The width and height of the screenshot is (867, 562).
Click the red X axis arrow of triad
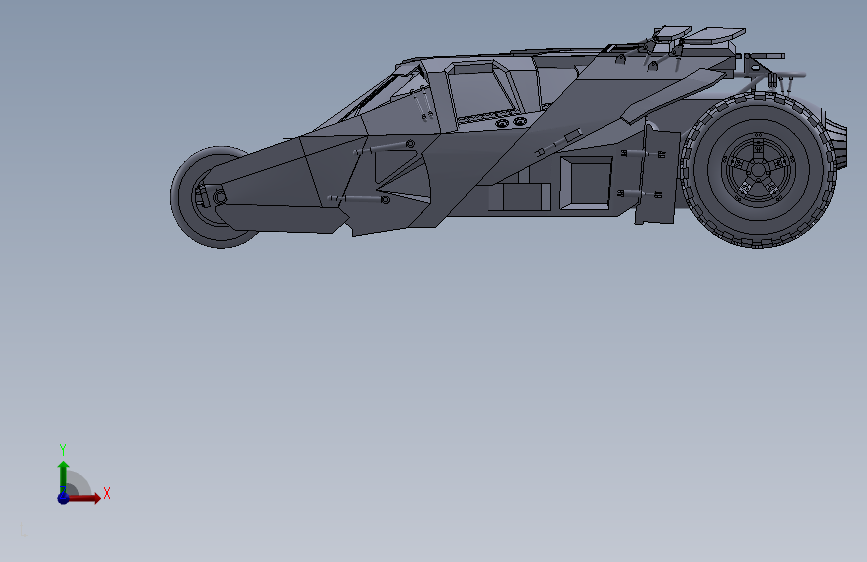[x=84, y=498]
